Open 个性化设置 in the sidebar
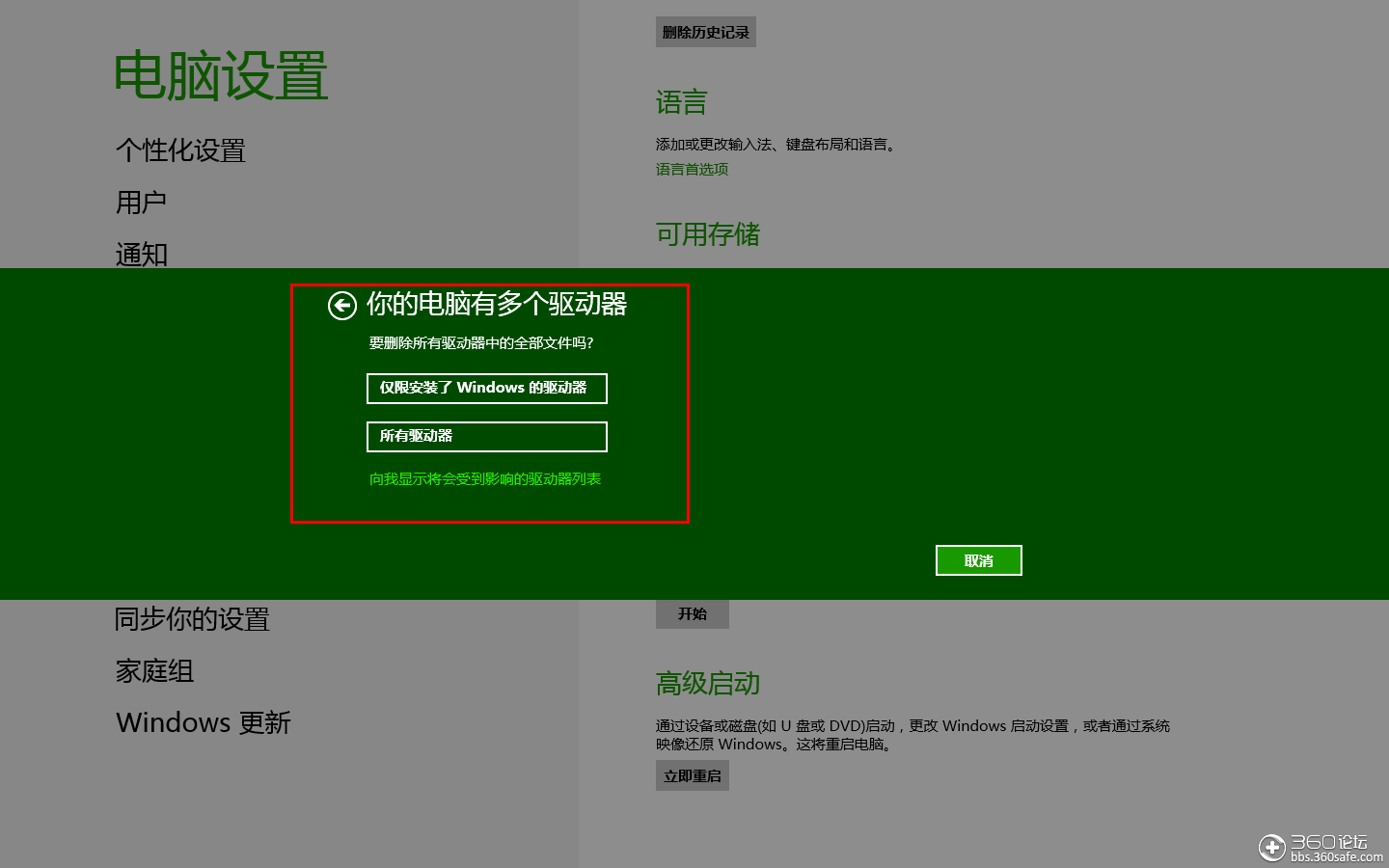Image resolution: width=1389 pixels, height=868 pixels. click(x=179, y=150)
